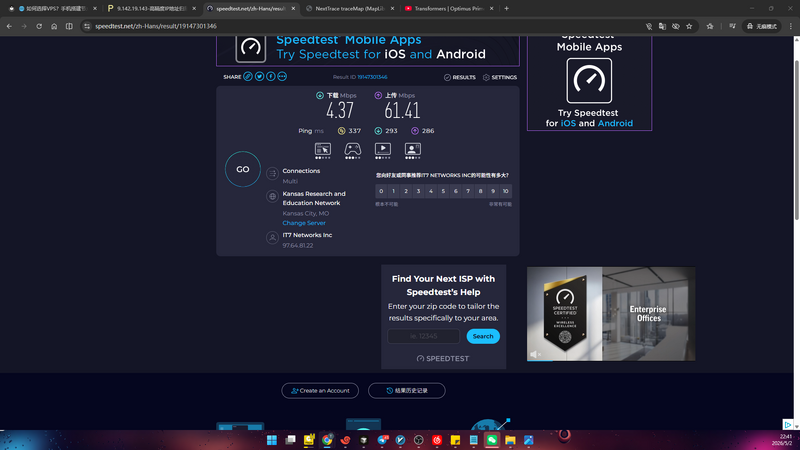Click the AdChoices icon

tap(788, 424)
